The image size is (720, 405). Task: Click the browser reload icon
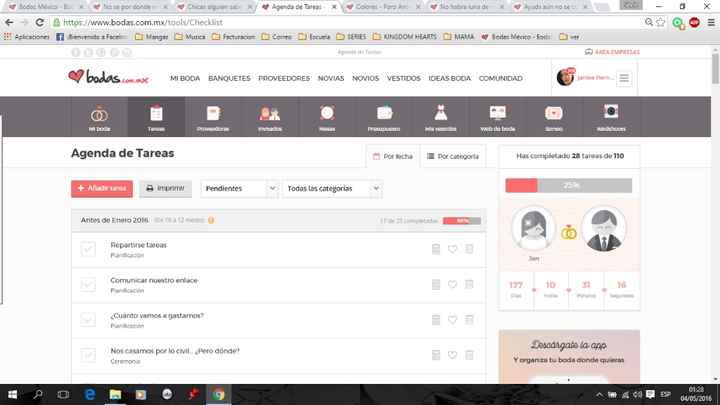[x=39, y=22]
